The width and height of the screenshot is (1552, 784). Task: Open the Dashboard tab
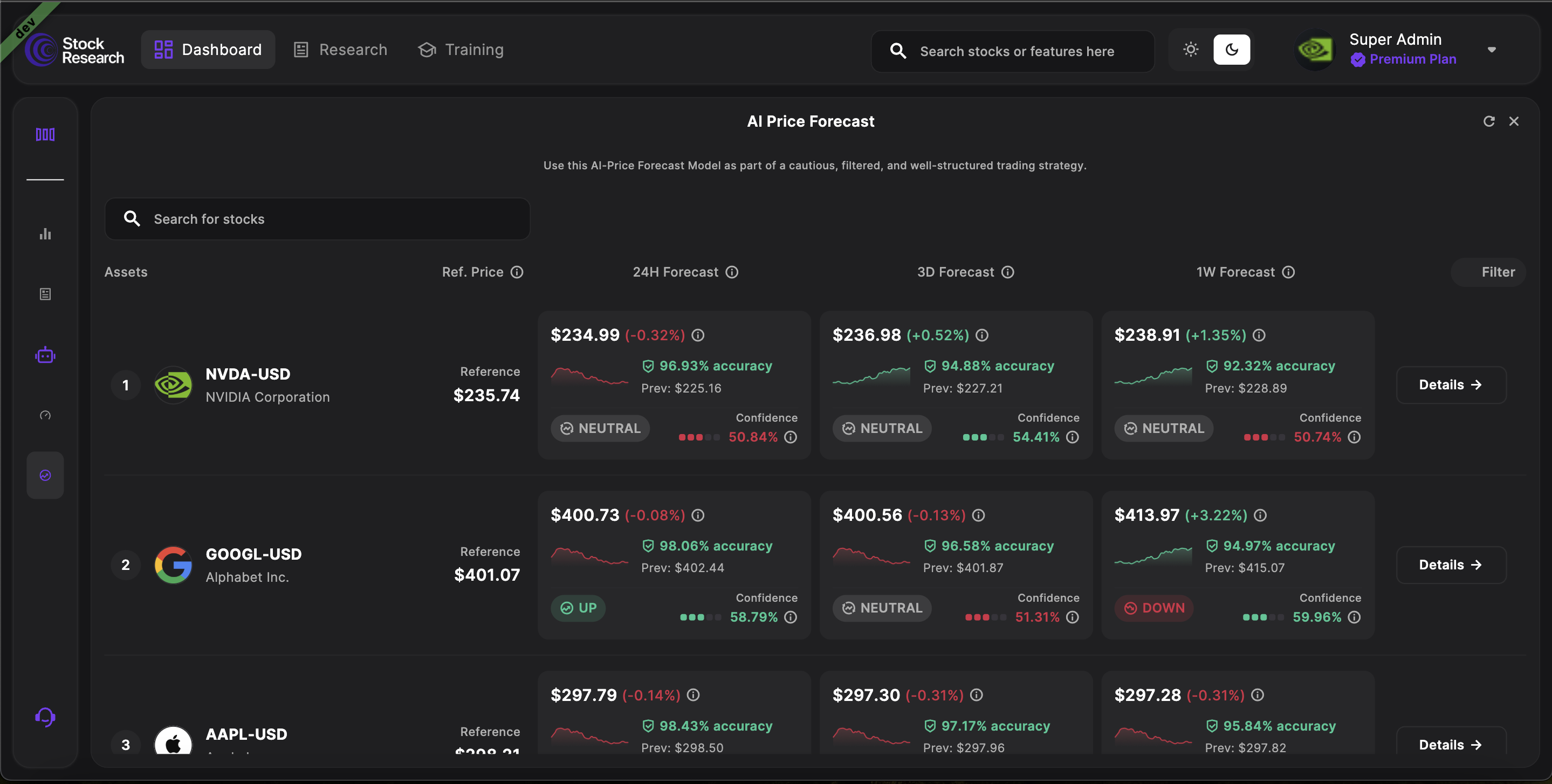pos(208,50)
